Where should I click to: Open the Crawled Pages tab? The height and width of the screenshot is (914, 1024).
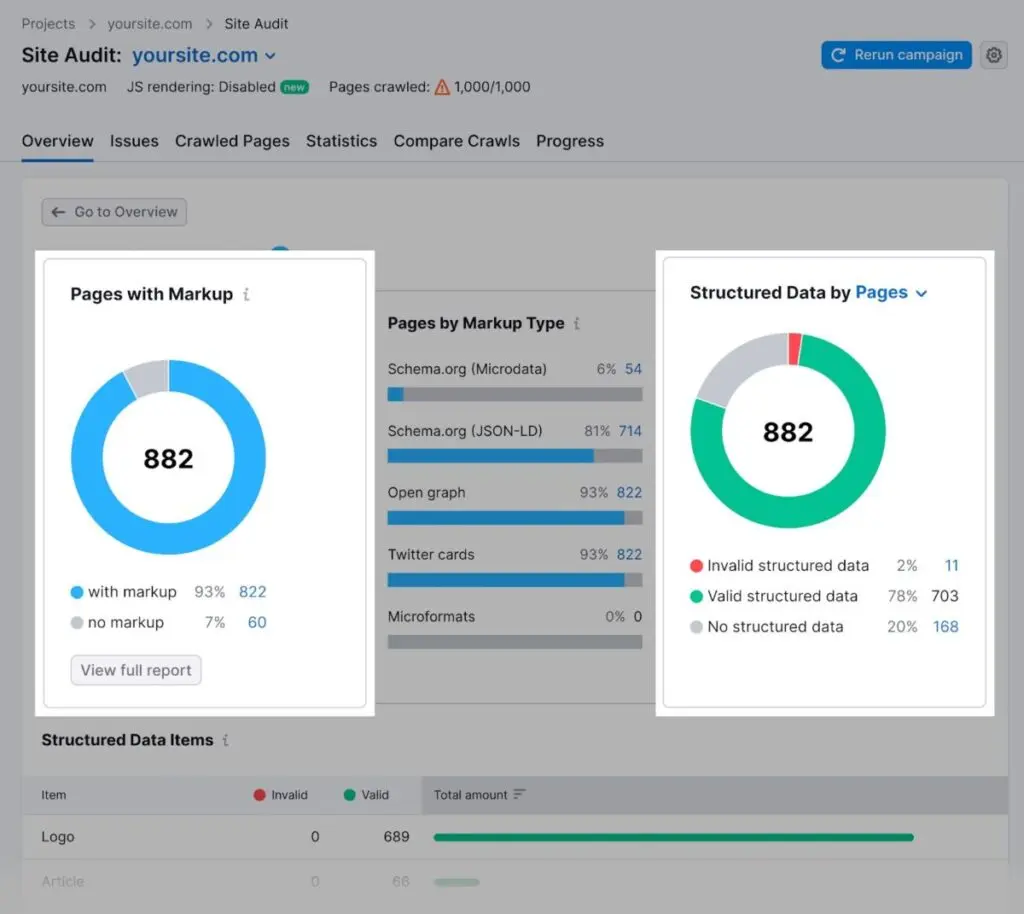pos(232,141)
